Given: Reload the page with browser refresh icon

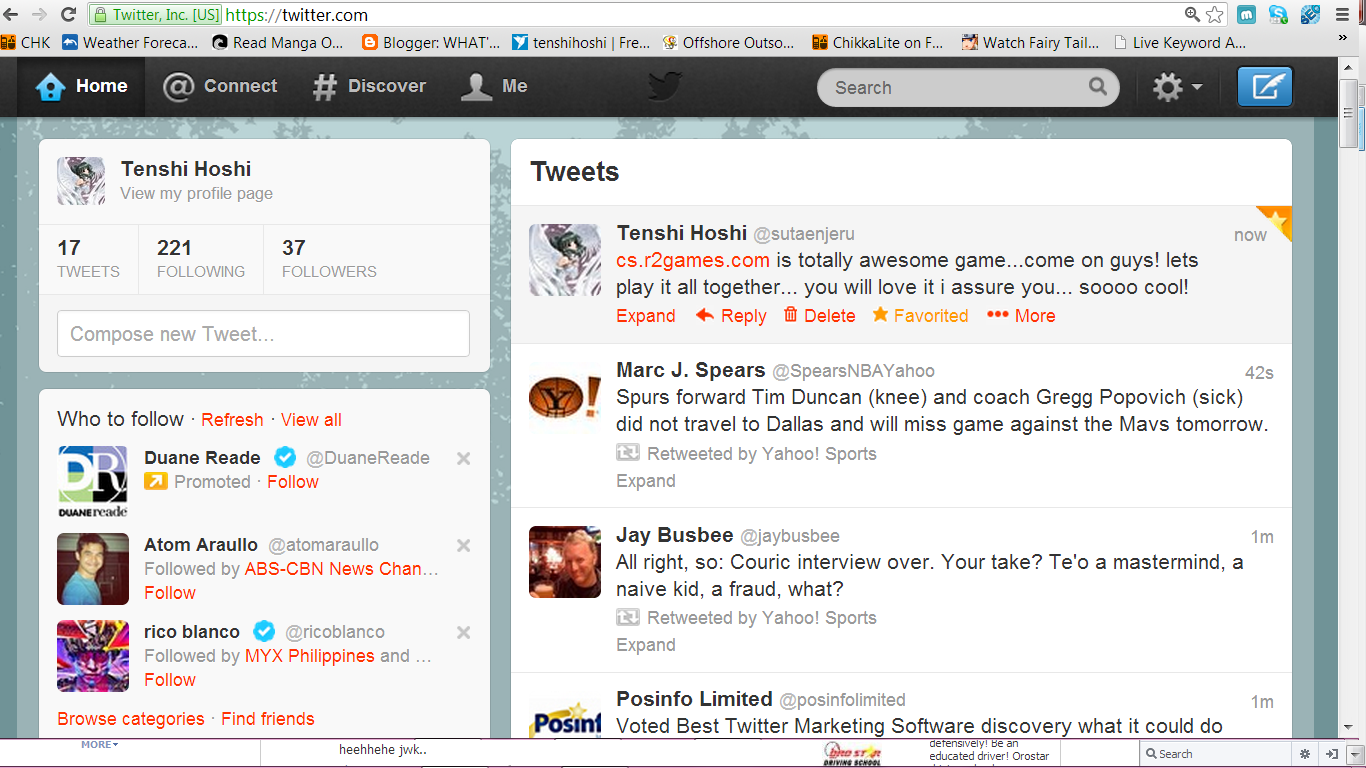Looking at the screenshot, I should tap(68, 15).
